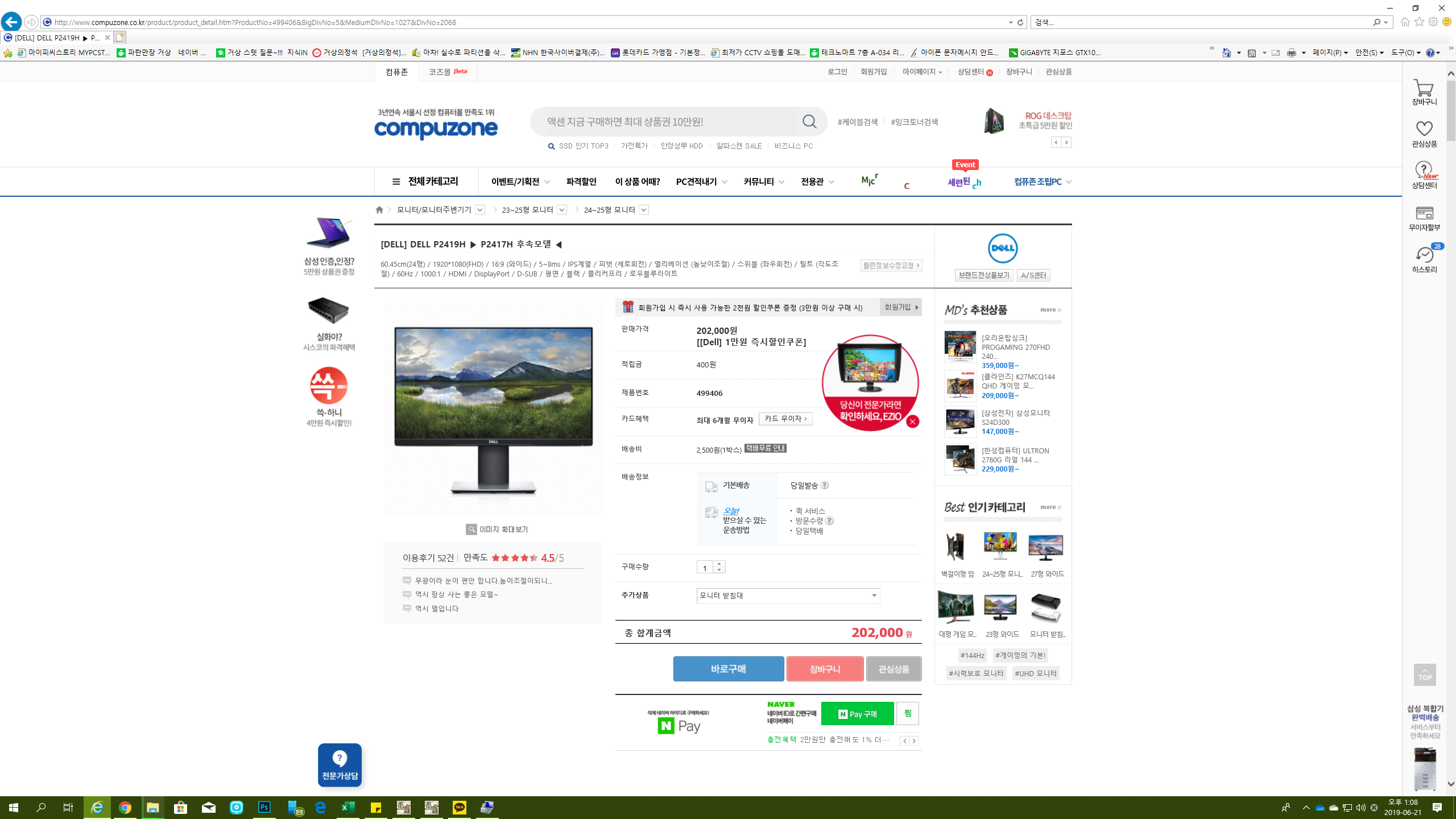Open the 추가상품 모니터 받침대 dropdown
Image resolution: width=1456 pixels, height=819 pixels.
pyautogui.click(x=788, y=595)
